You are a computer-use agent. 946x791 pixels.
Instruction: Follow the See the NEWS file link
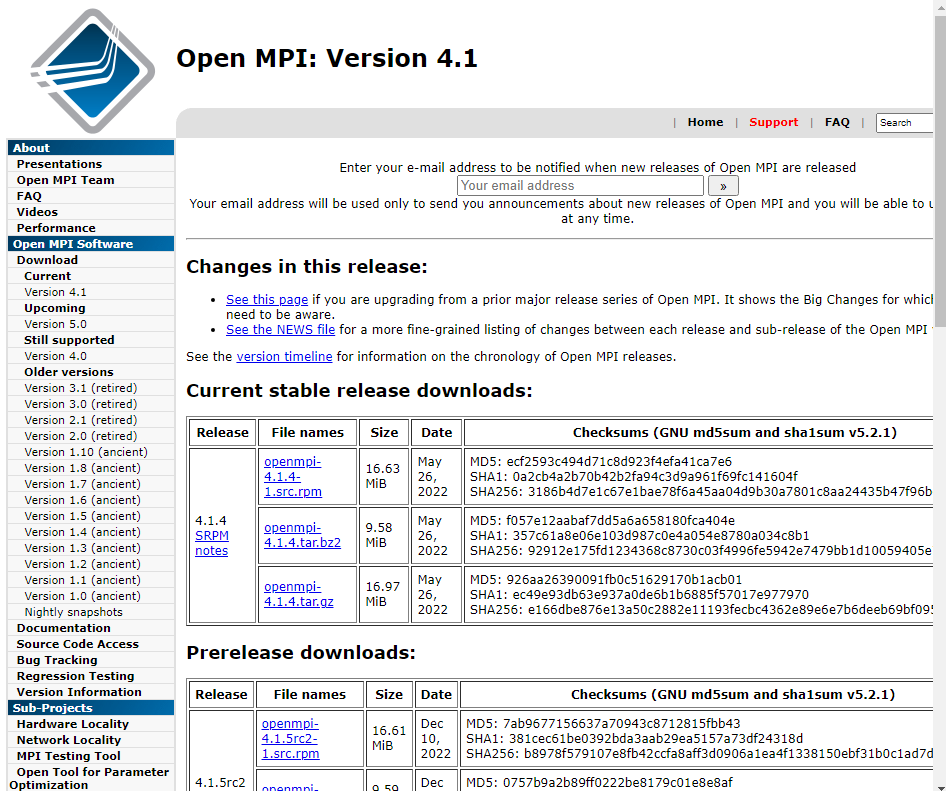pyautogui.click(x=281, y=329)
